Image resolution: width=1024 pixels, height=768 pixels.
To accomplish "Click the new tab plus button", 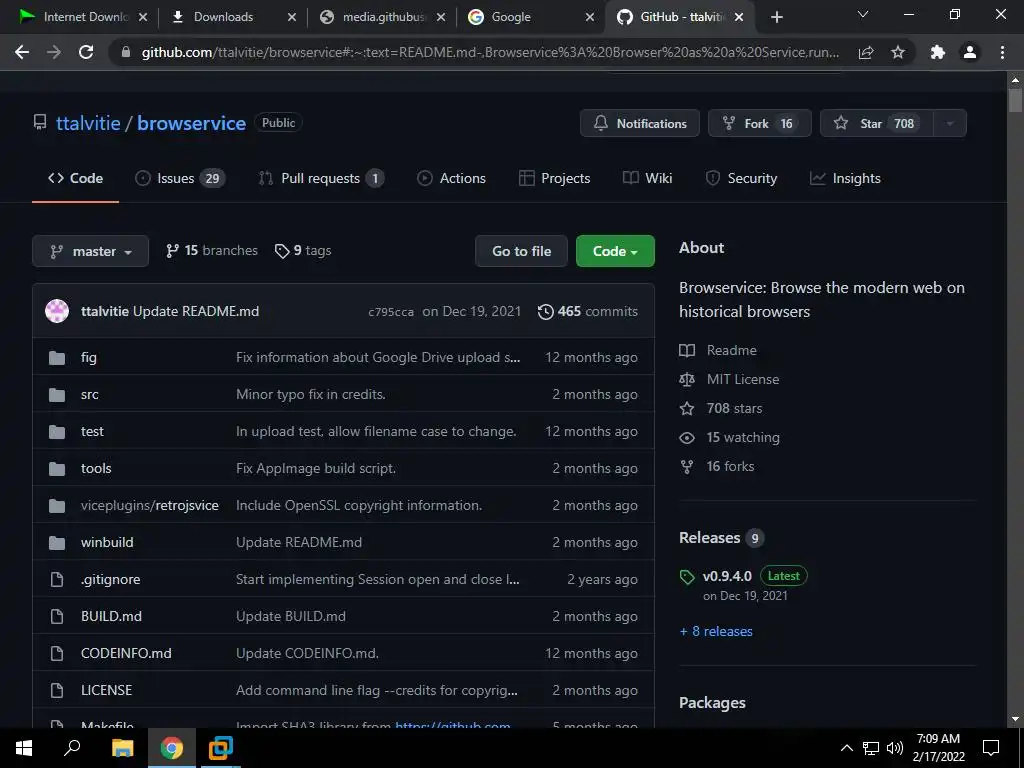I will [x=776, y=17].
